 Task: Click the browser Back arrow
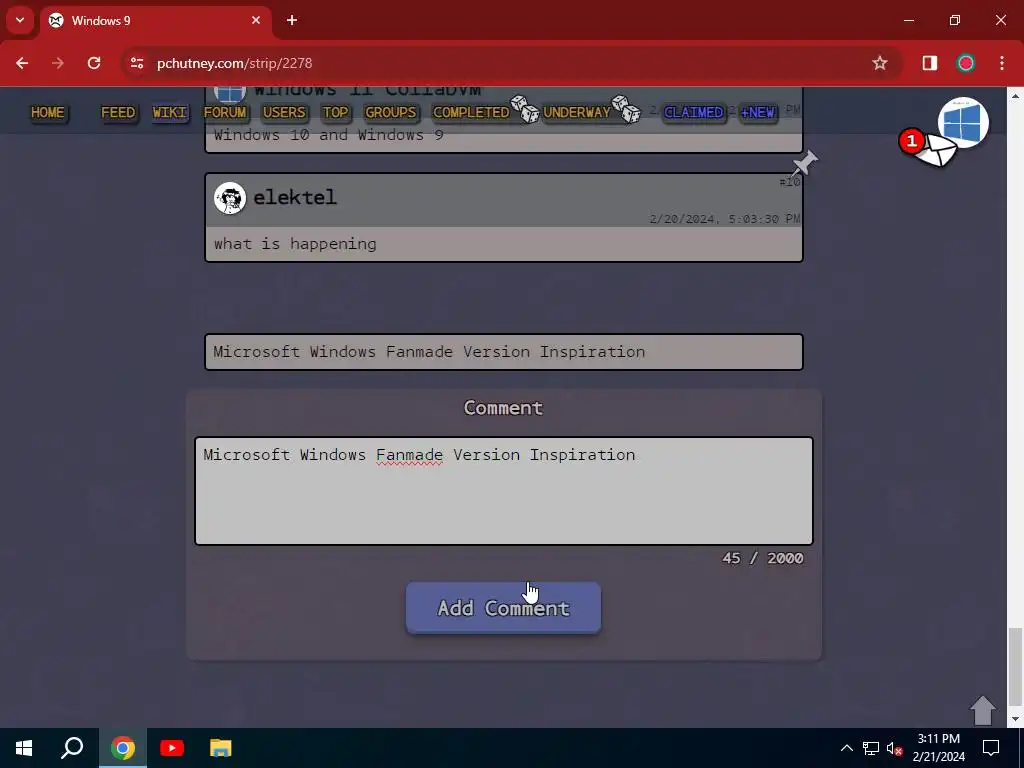coord(22,63)
